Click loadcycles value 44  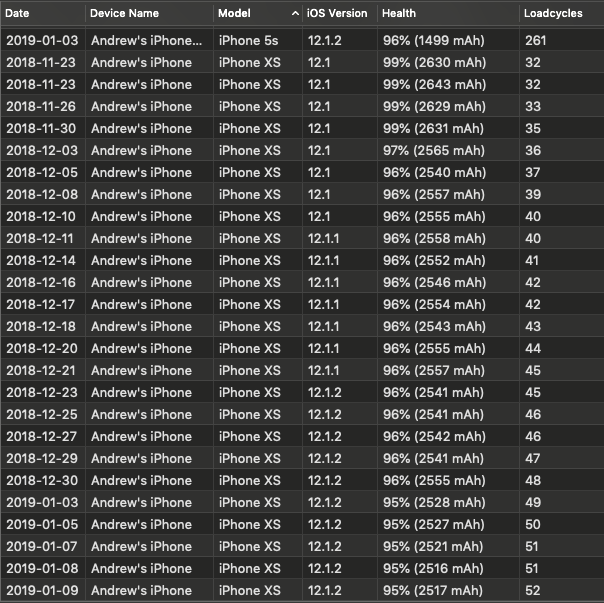(x=533, y=348)
